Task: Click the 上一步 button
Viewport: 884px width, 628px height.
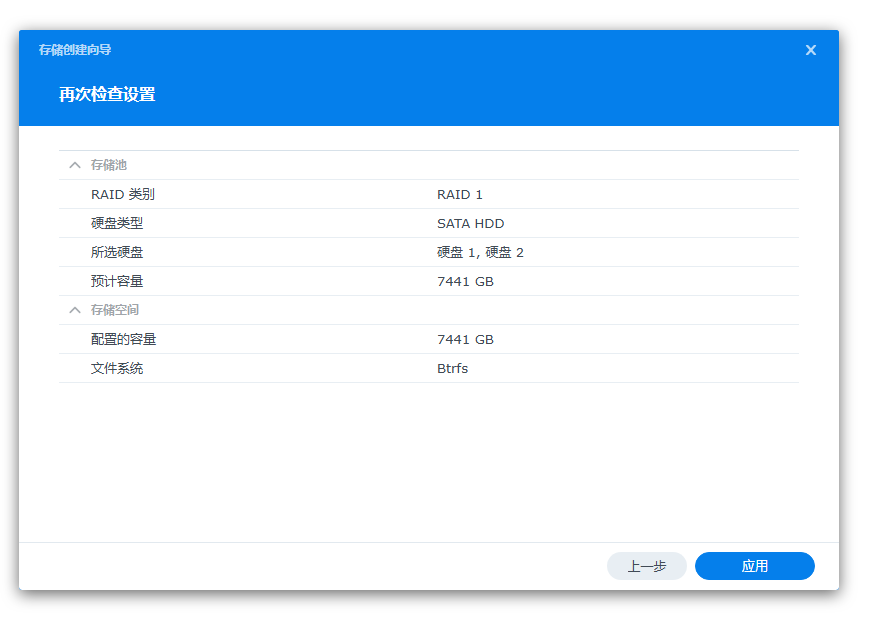Action: point(646,566)
